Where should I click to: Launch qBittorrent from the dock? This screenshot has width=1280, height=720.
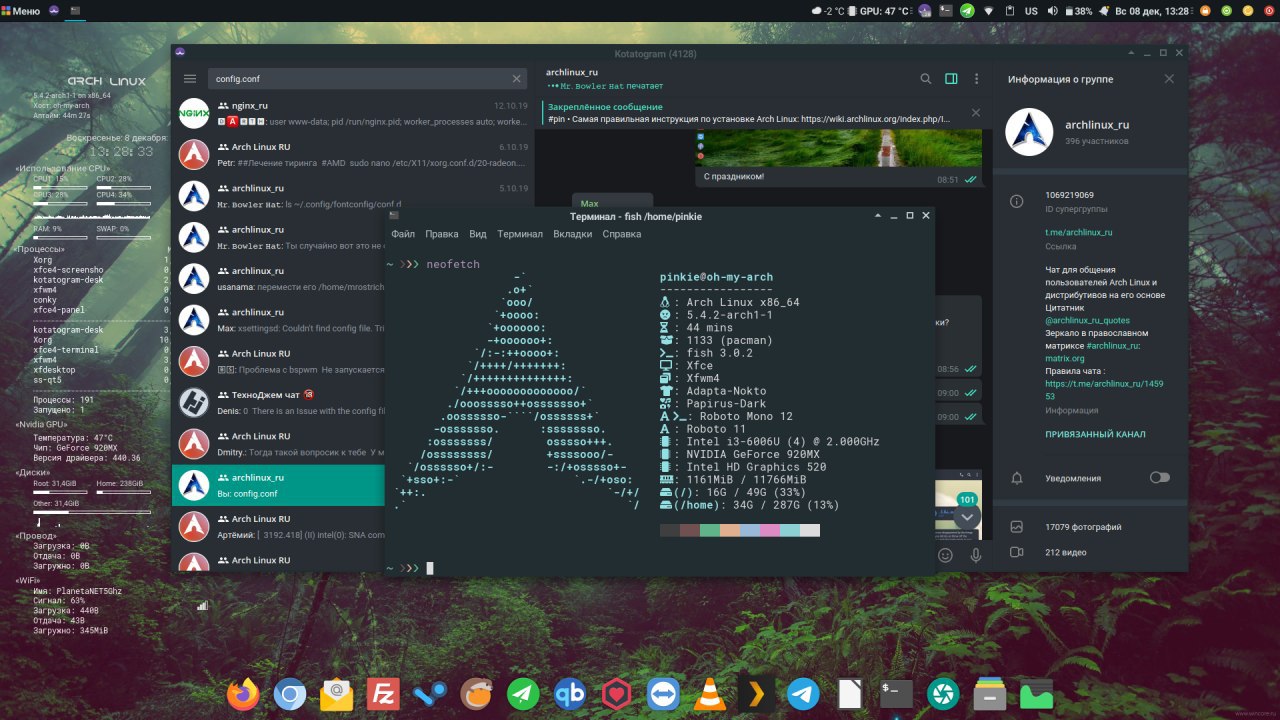570,693
